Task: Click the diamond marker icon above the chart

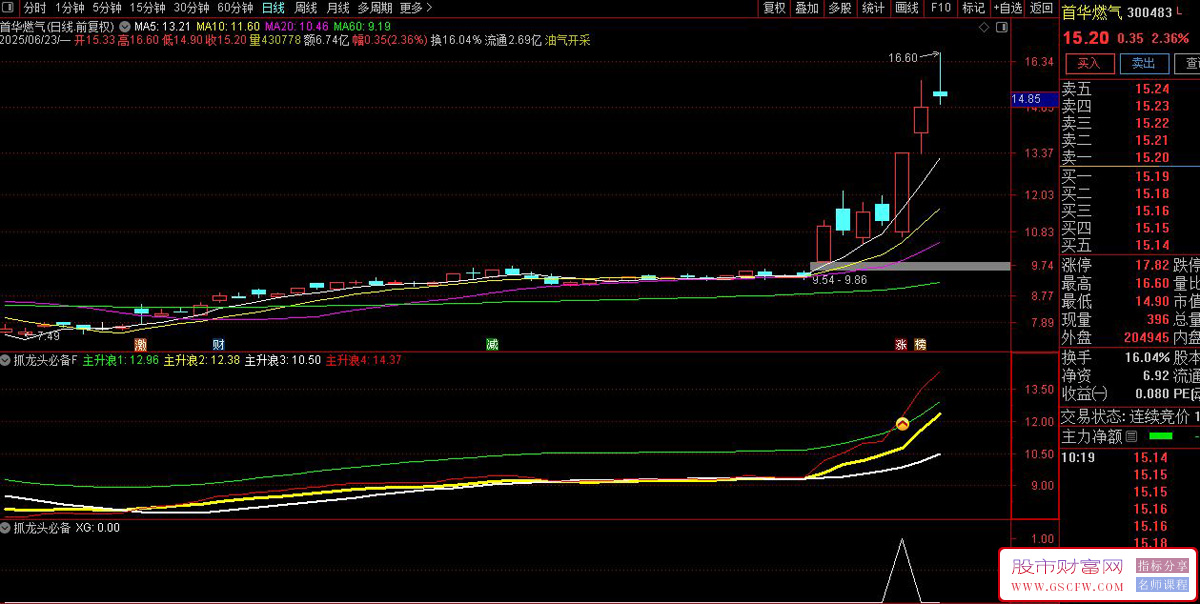Action: point(983,26)
